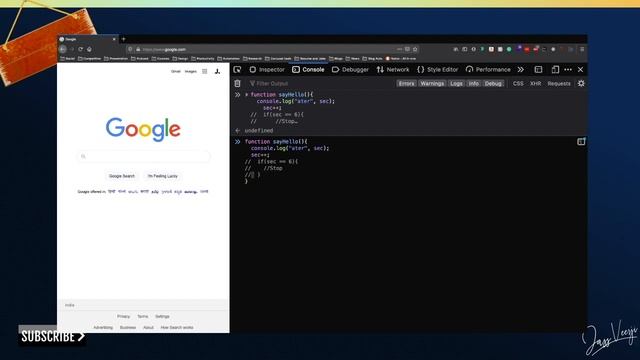
Task: Toggle the Errors filter
Action: 406,83
